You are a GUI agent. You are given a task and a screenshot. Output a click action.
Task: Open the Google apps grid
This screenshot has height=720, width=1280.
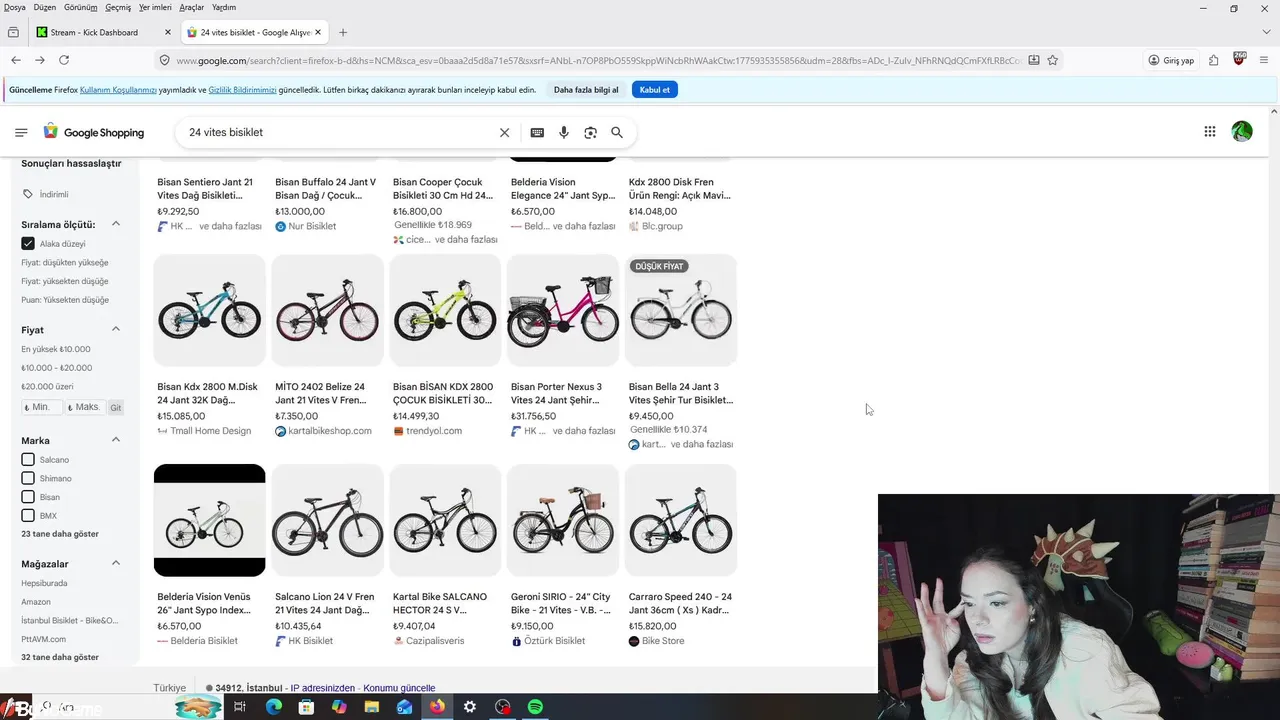(x=1210, y=131)
